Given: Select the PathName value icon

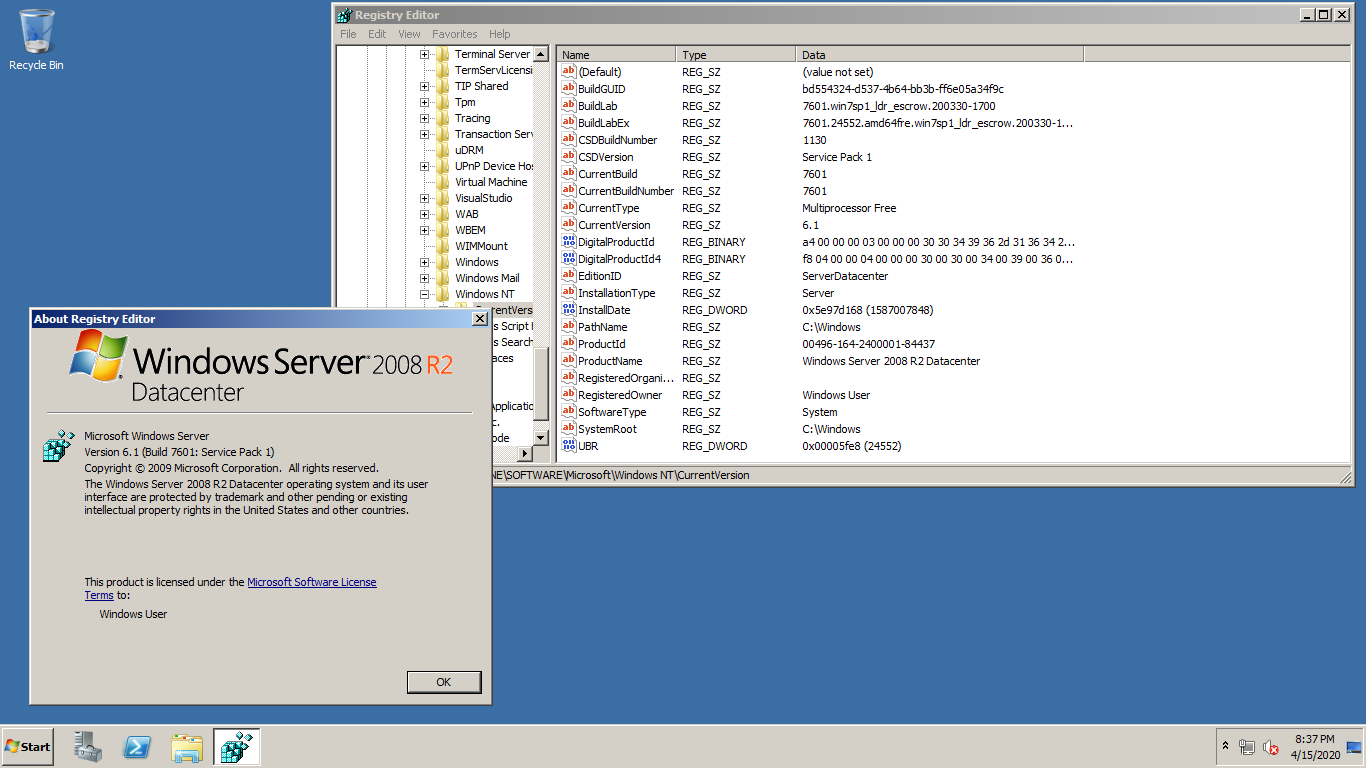Looking at the screenshot, I should [x=569, y=327].
